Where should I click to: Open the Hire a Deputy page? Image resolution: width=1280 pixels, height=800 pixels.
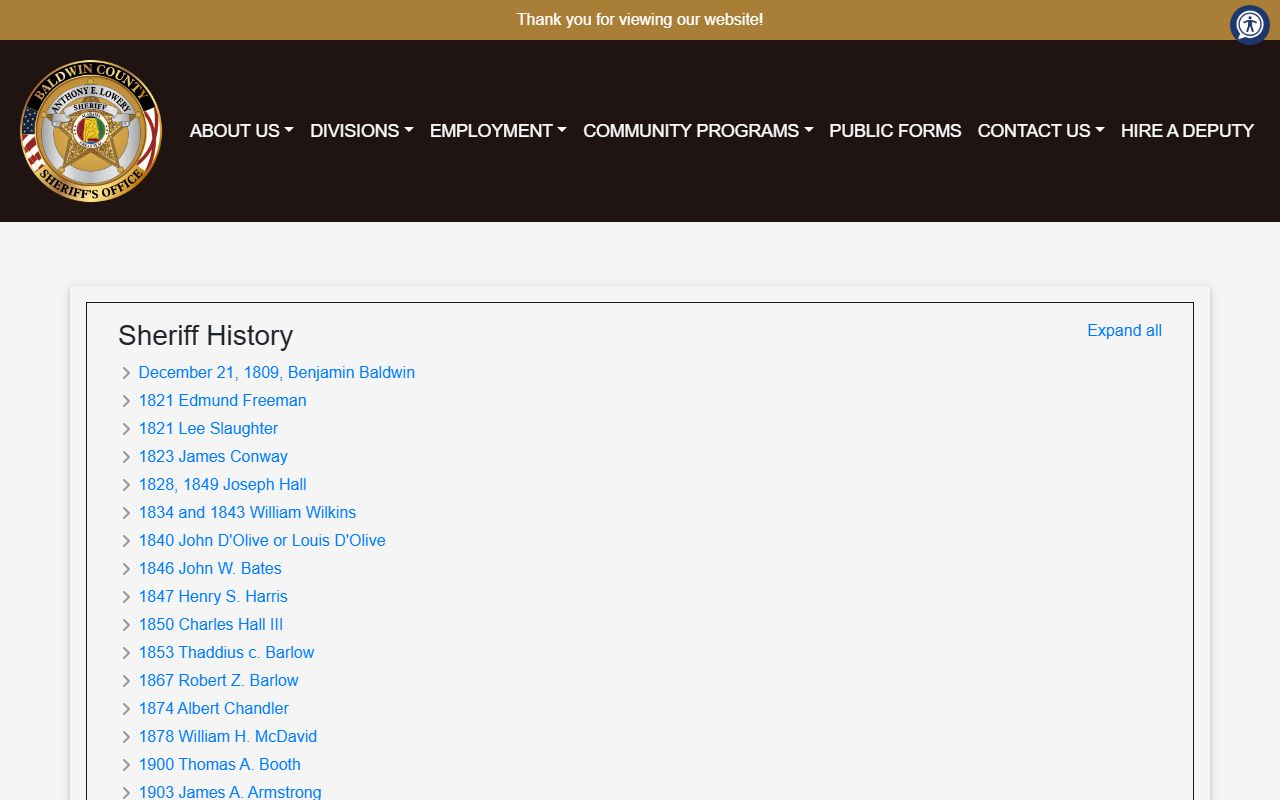coord(1187,131)
